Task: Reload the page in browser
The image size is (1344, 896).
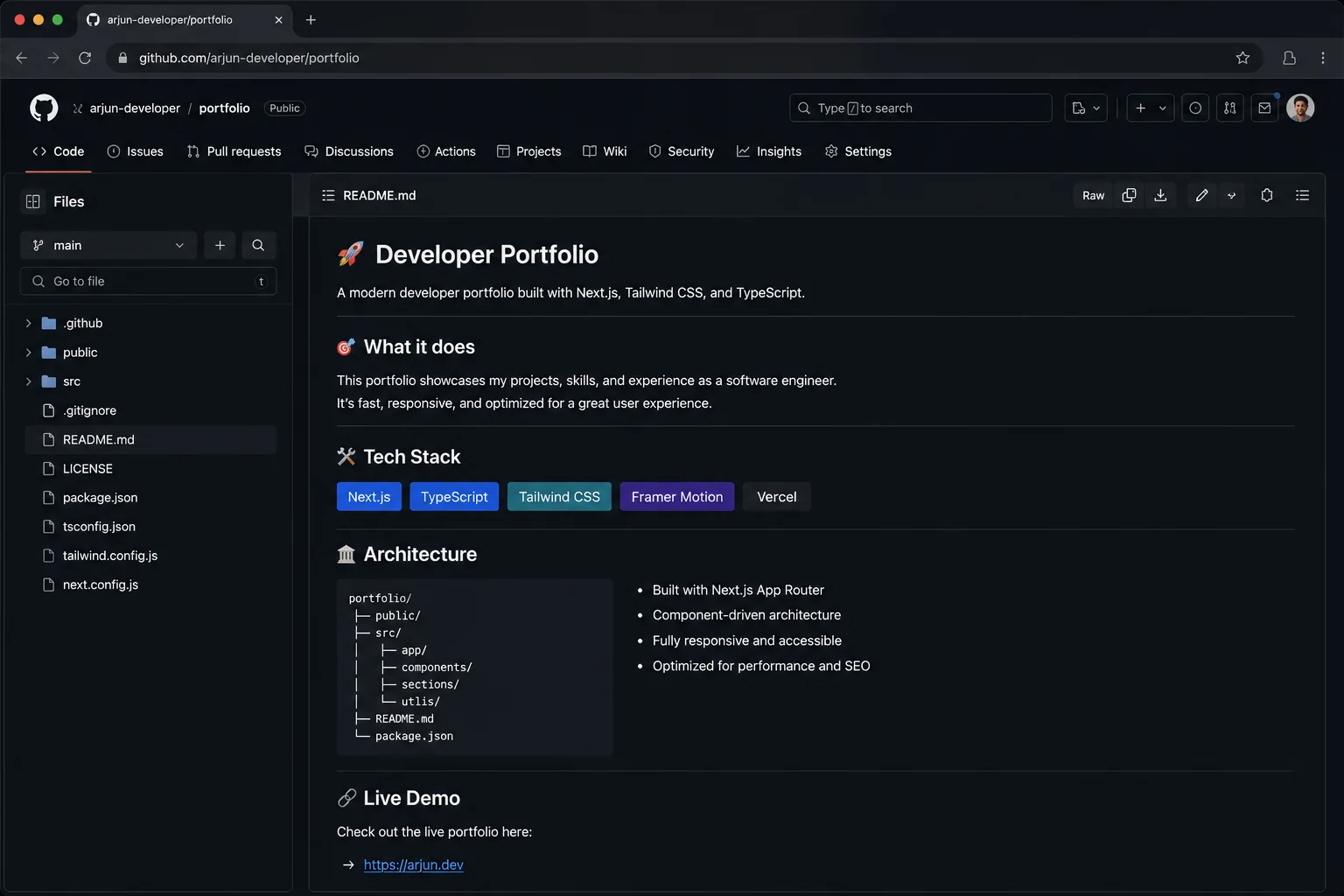Action: 85,58
